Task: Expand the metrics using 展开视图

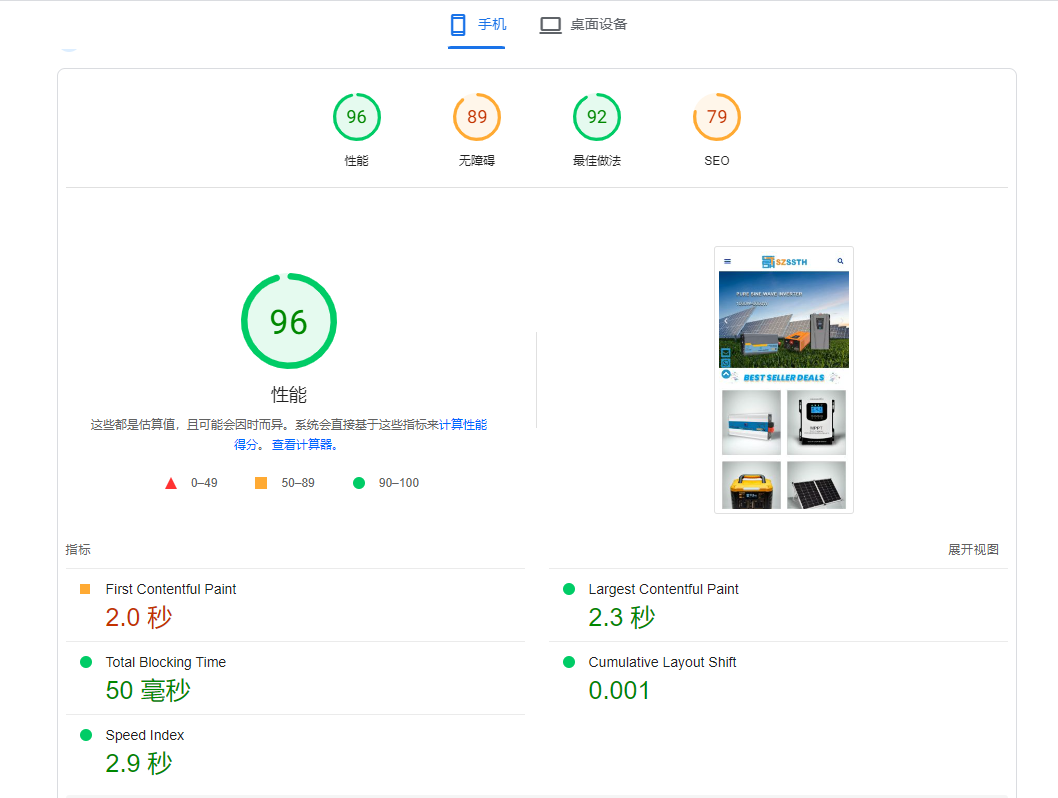Action: pos(973,549)
